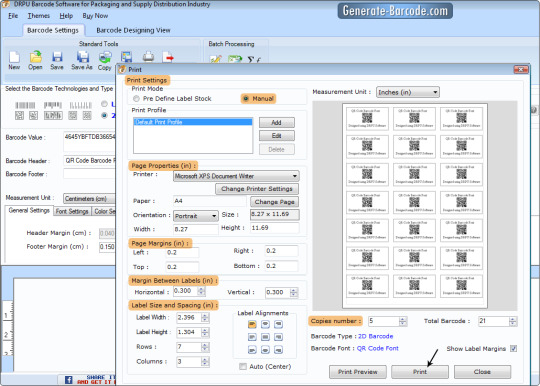Click the export image toolbar icon
Viewport: 540px width, 386px height.
tap(126, 57)
